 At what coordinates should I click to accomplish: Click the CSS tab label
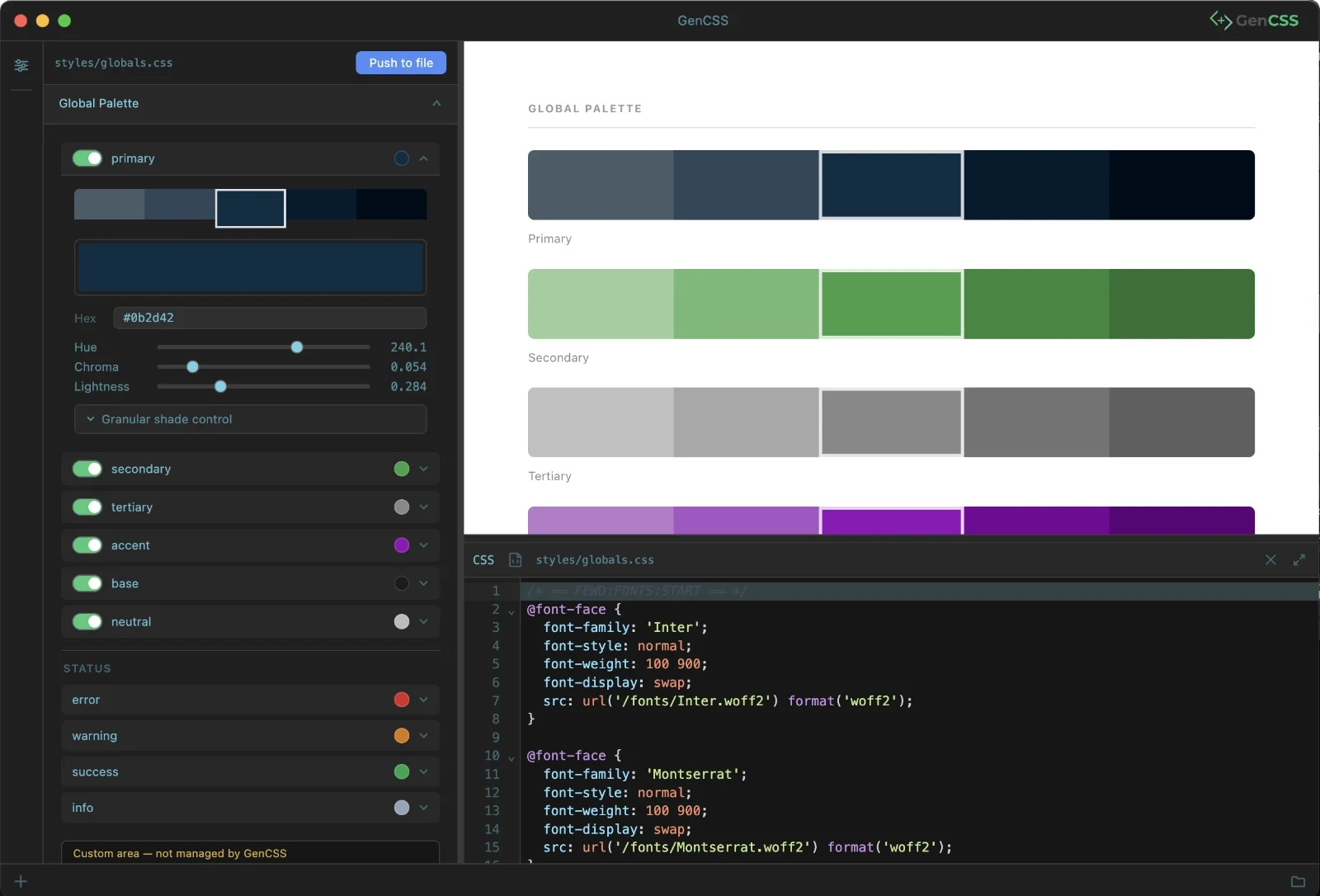pos(483,559)
